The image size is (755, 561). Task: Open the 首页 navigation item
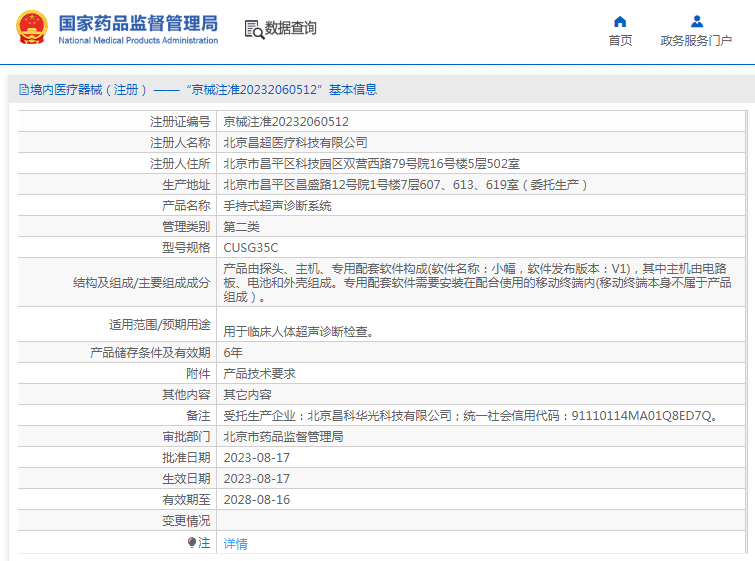click(620, 41)
